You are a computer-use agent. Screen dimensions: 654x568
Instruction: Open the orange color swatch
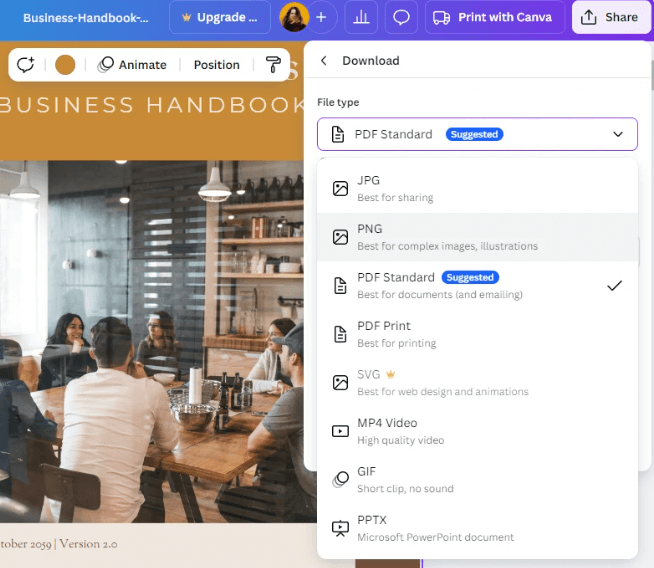[65, 65]
